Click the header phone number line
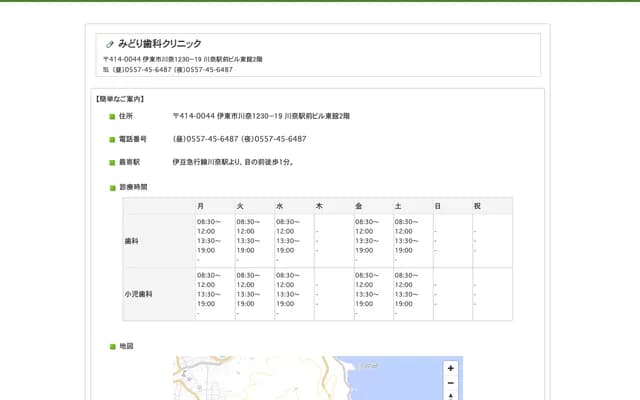Image resolution: width=640 pixels, height=400 pixels. click(x=168, y=70)
